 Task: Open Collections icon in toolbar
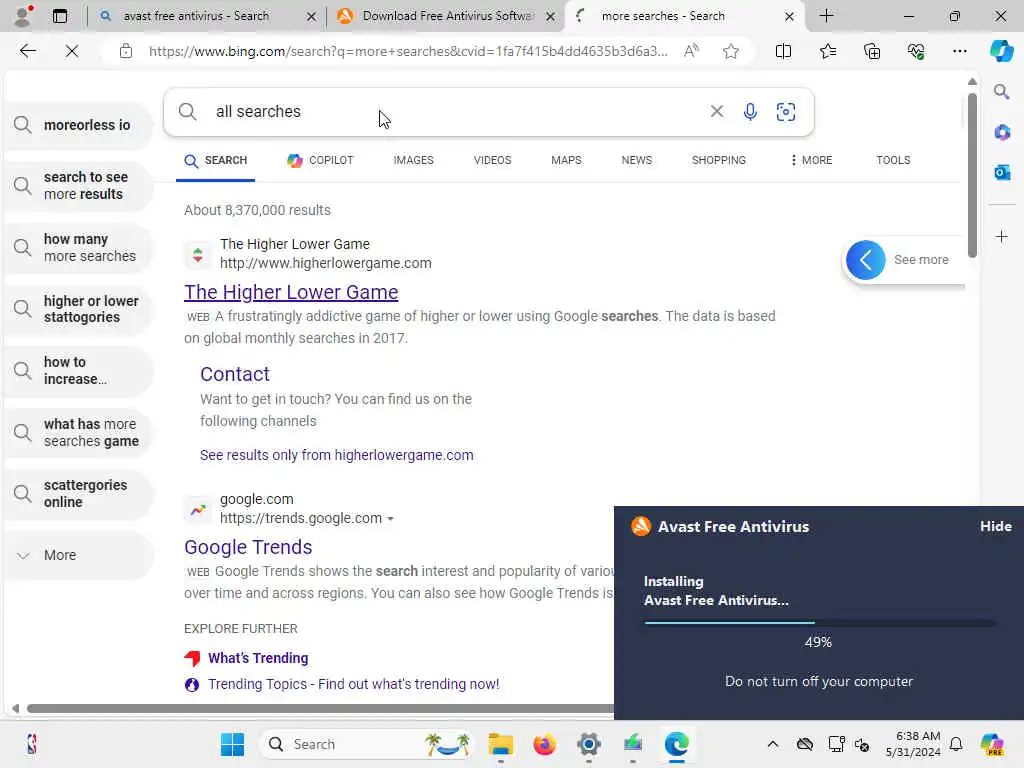click(872, 51)
